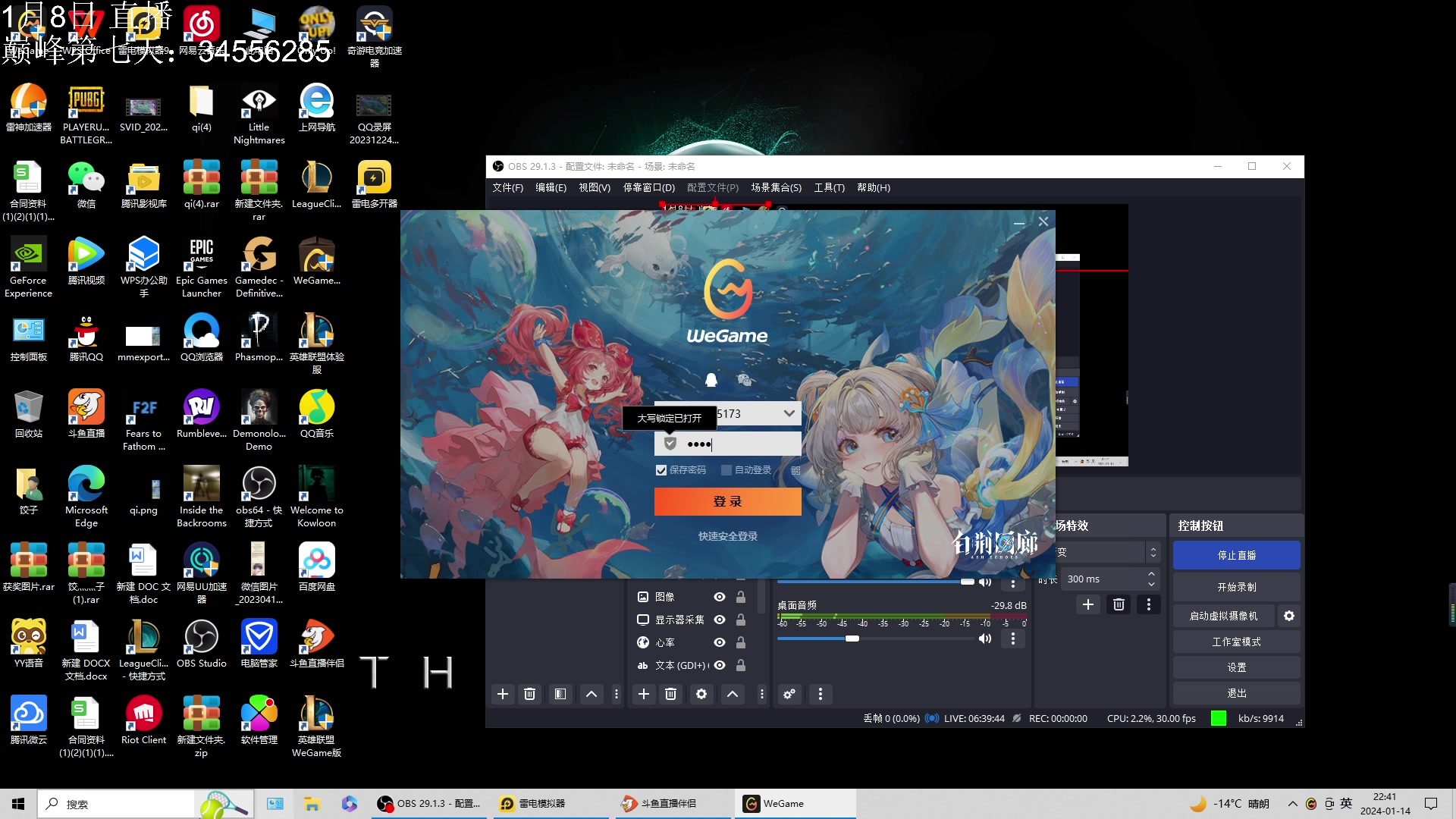This screenshot has width=1456, height=819.
Task: Show hidden system tray icons chevron
Action: (1292, 803)
